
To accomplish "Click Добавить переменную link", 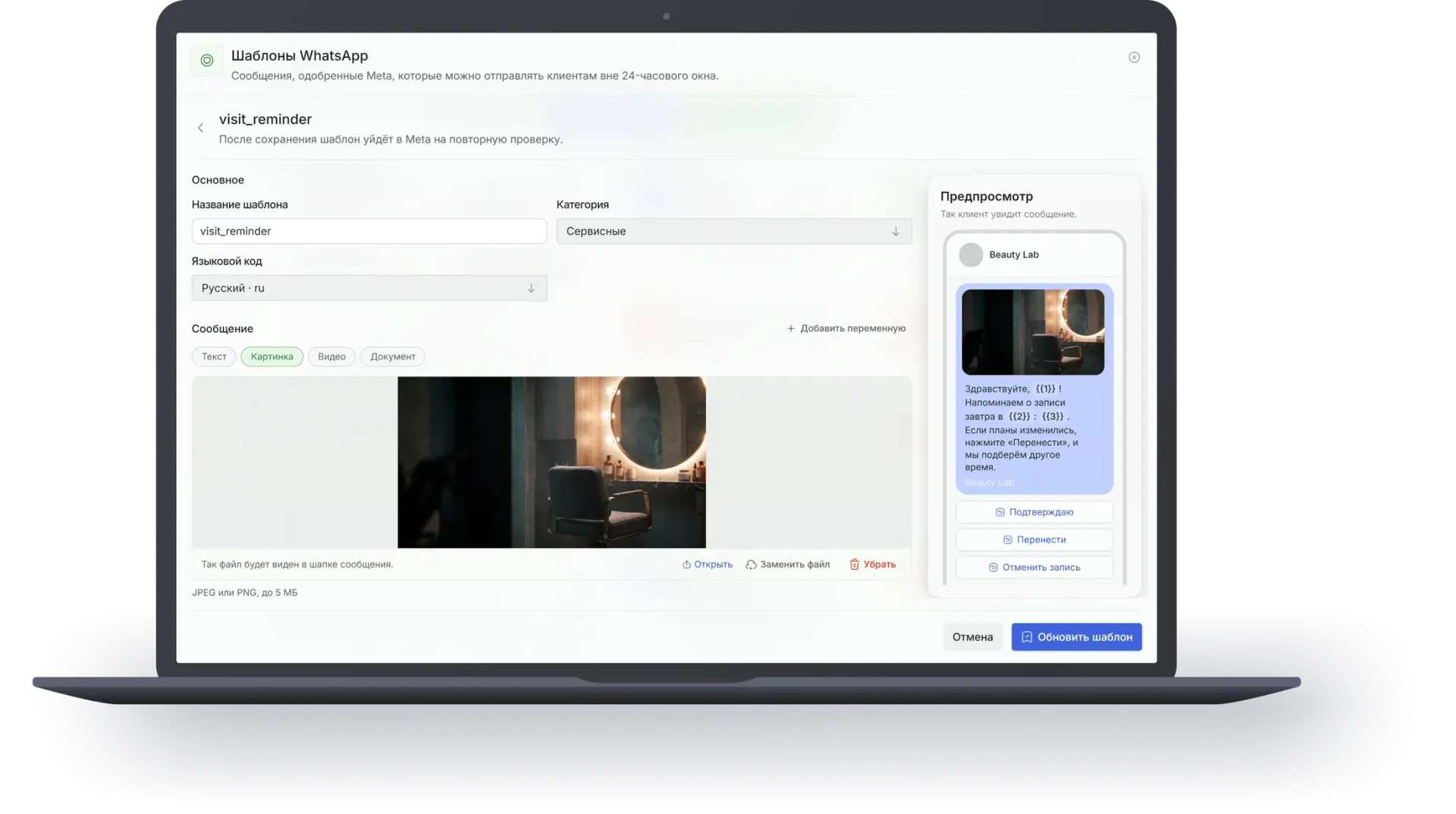I will 846,328.
